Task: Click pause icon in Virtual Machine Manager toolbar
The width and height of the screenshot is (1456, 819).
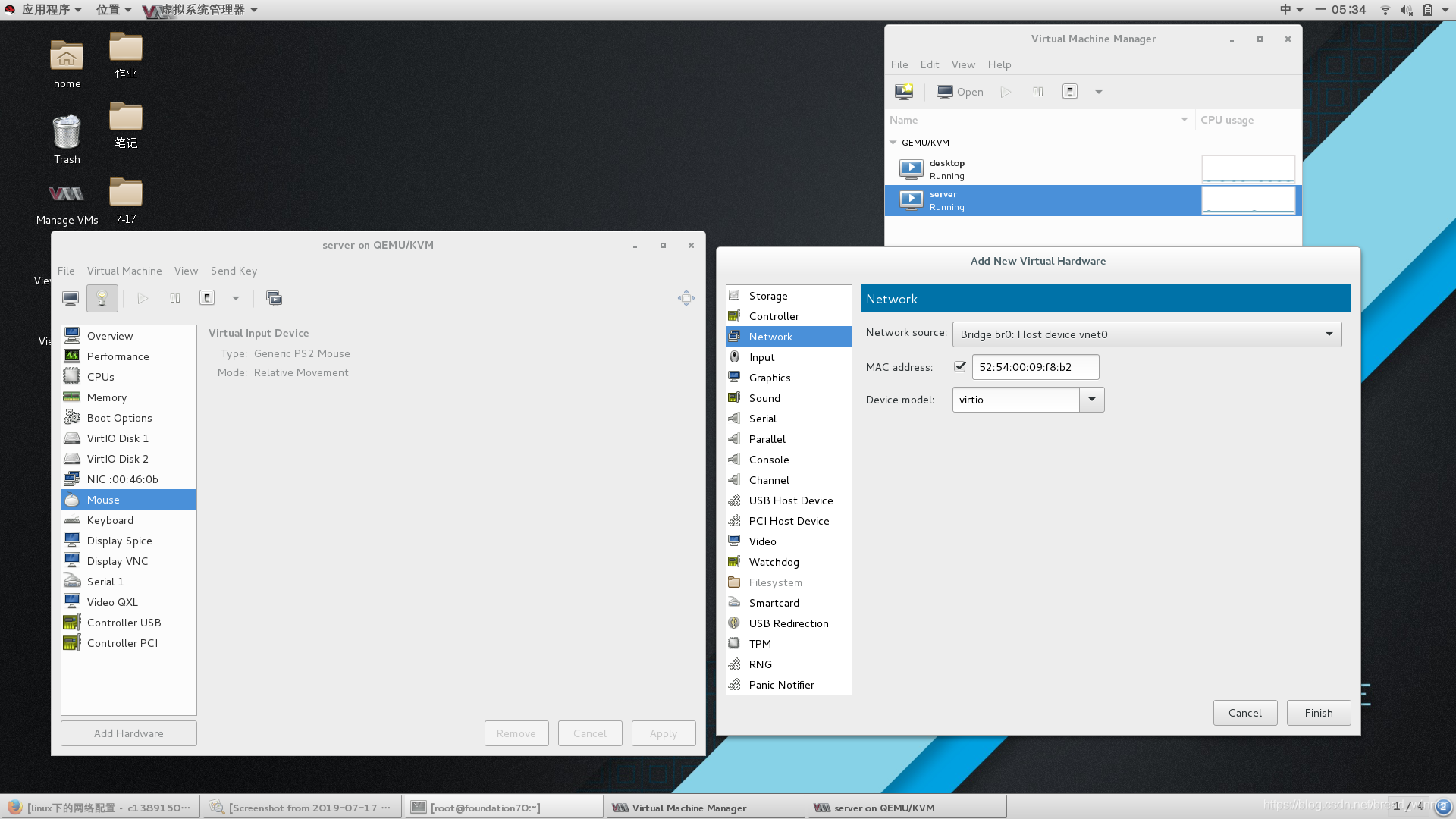Action: (1038, 92)
